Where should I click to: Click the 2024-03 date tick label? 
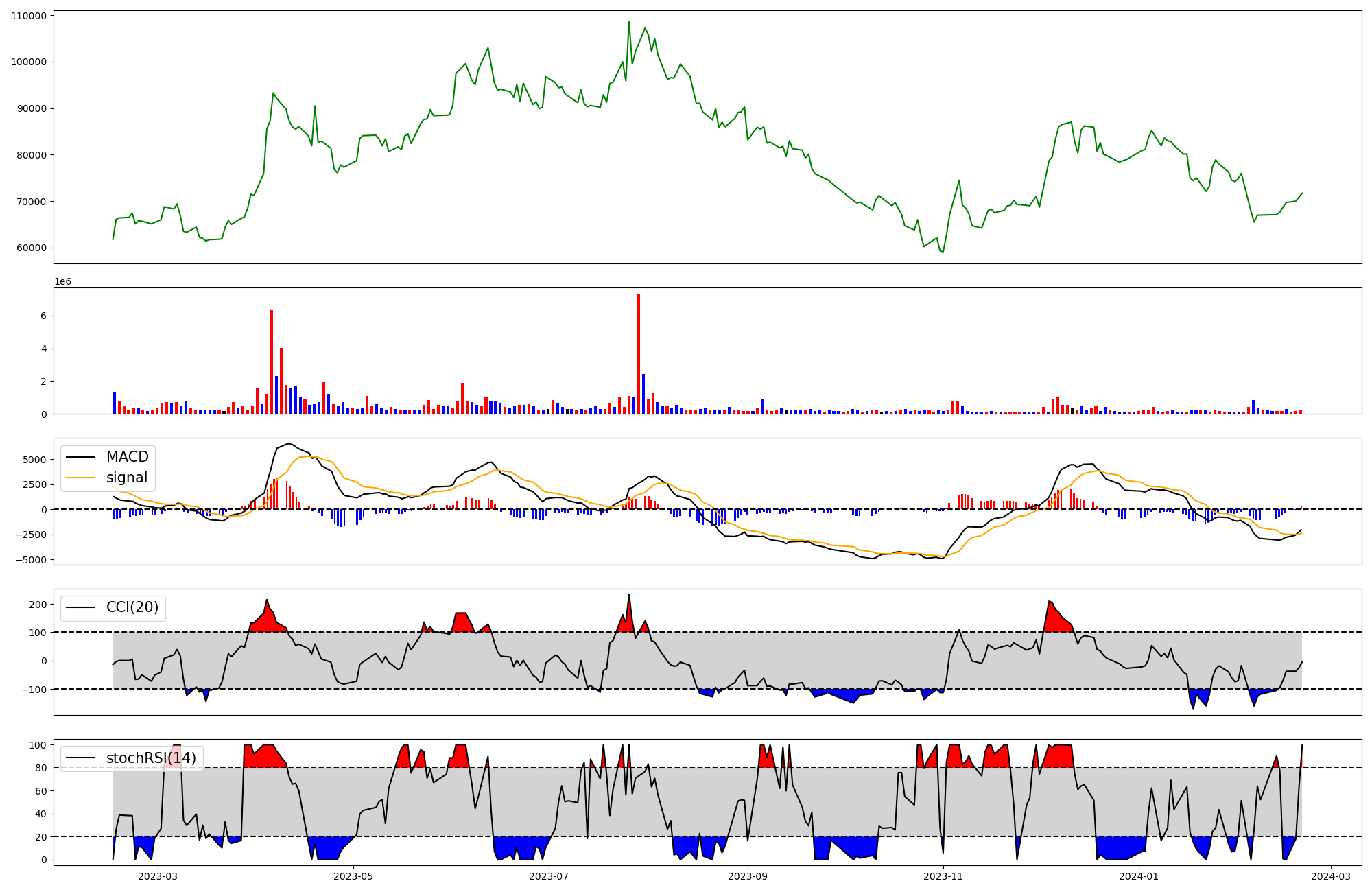[1332, 876]
